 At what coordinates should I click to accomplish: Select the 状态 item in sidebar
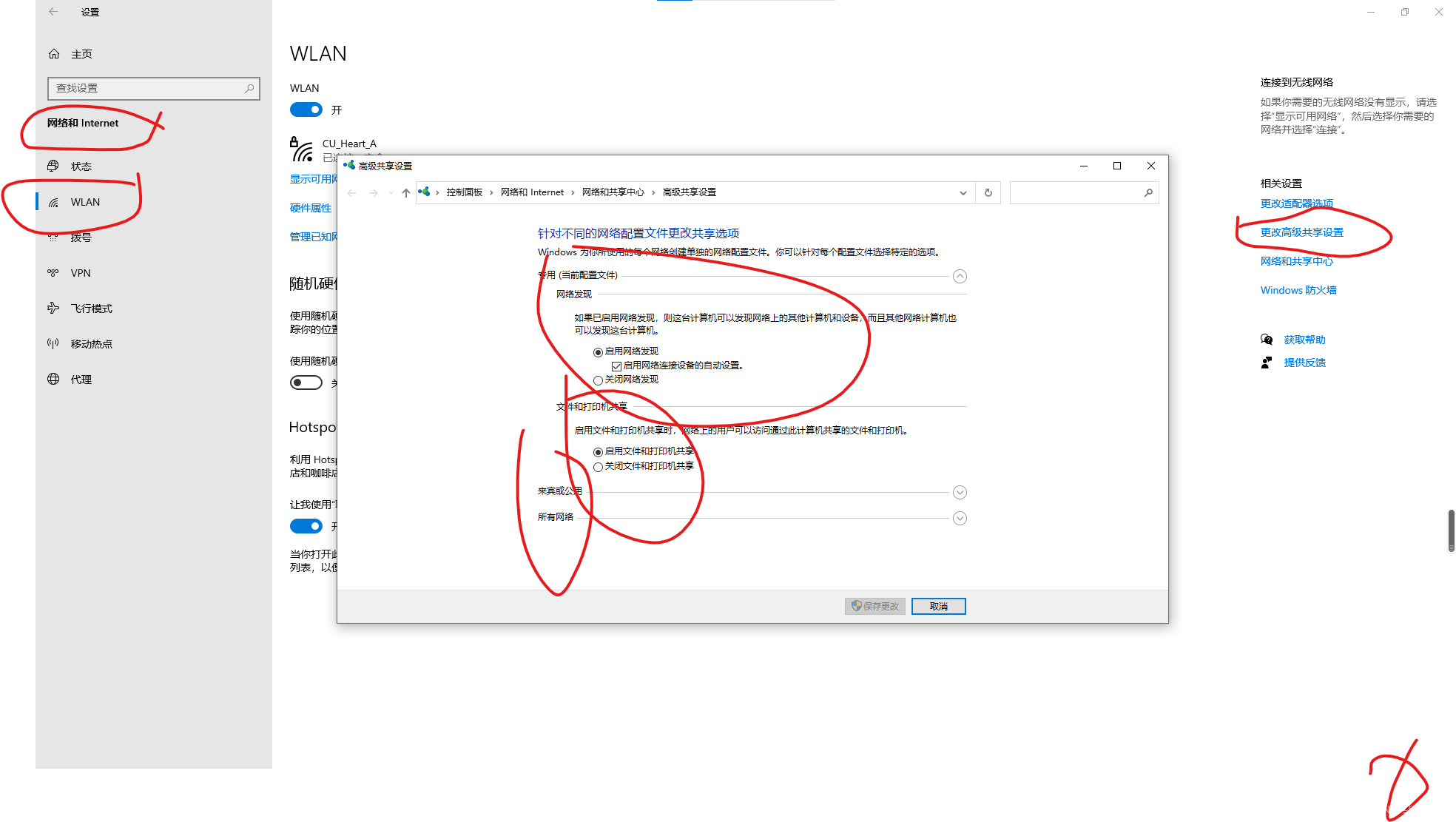(x=81, y=166)
